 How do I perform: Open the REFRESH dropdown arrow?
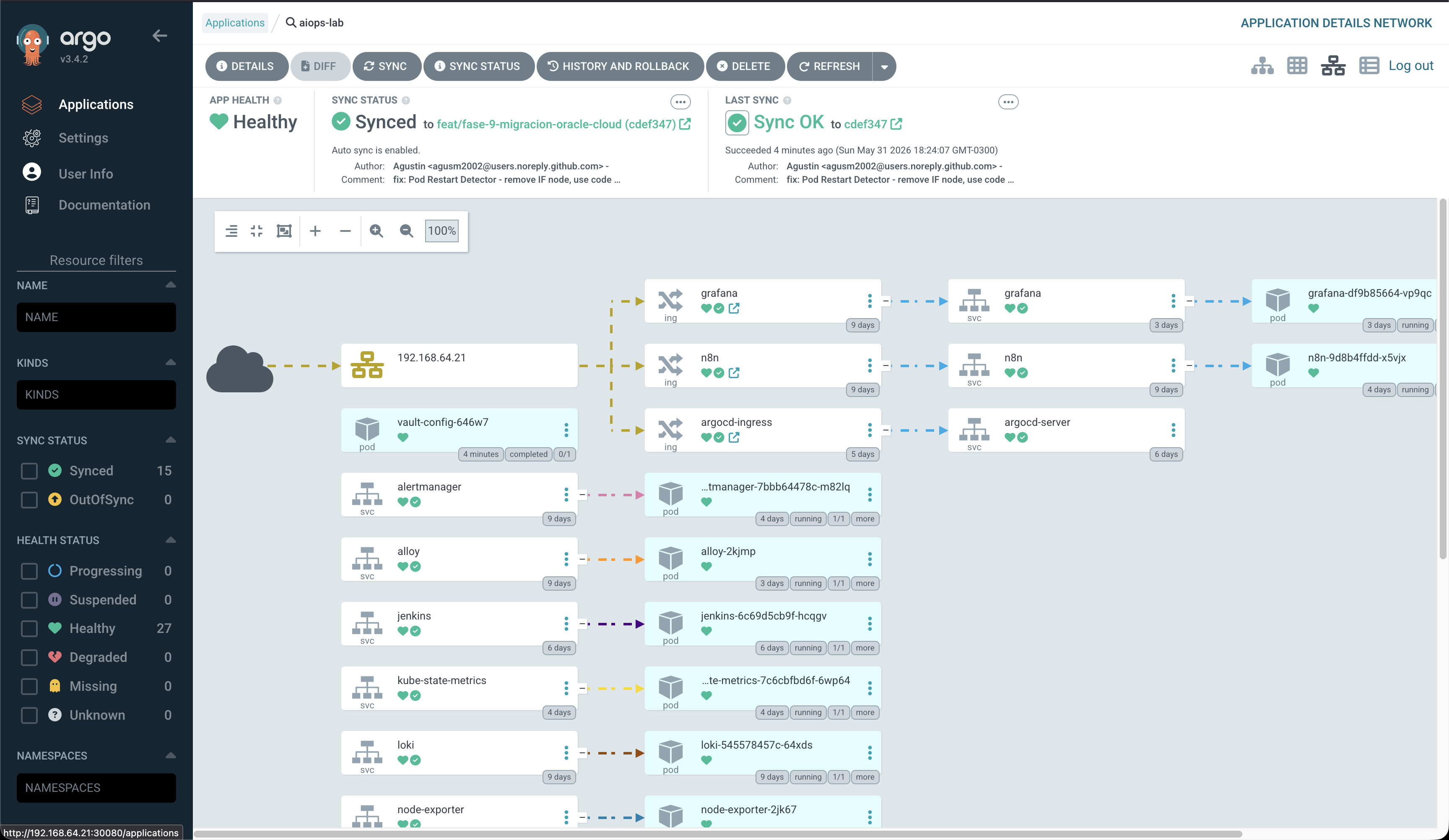point(884,67)
